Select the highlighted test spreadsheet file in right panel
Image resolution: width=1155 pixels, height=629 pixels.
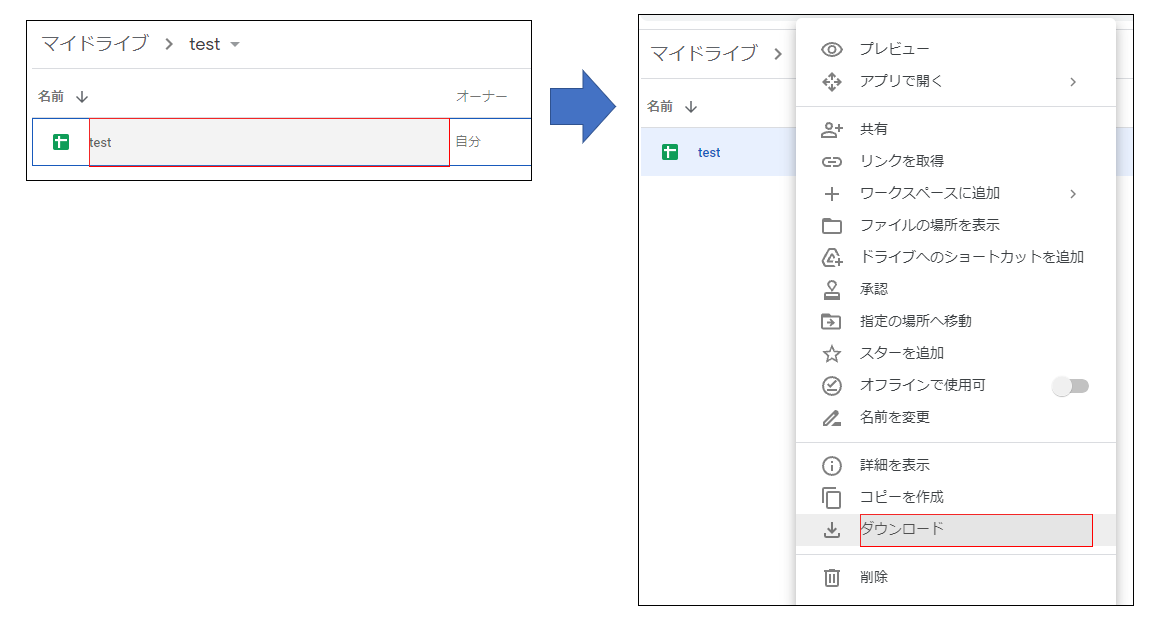tap(709, 152)
